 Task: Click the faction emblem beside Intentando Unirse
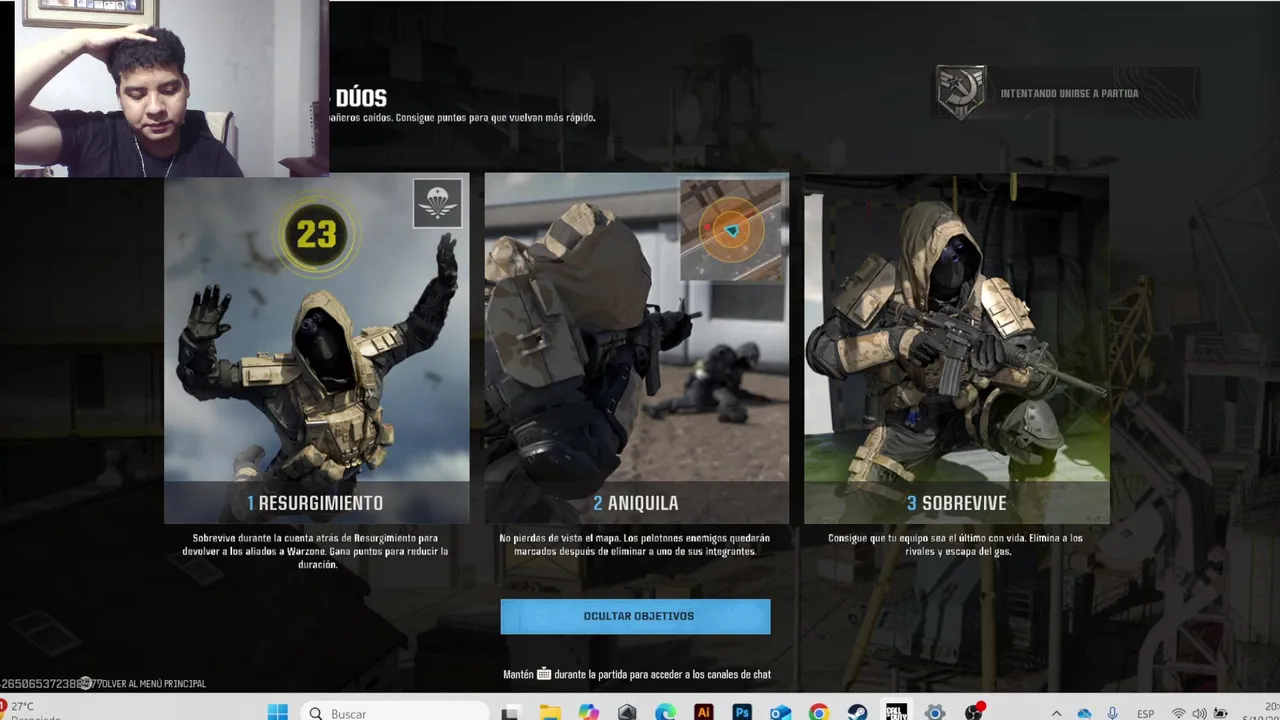pyautogui.click(x=961, y=93)
